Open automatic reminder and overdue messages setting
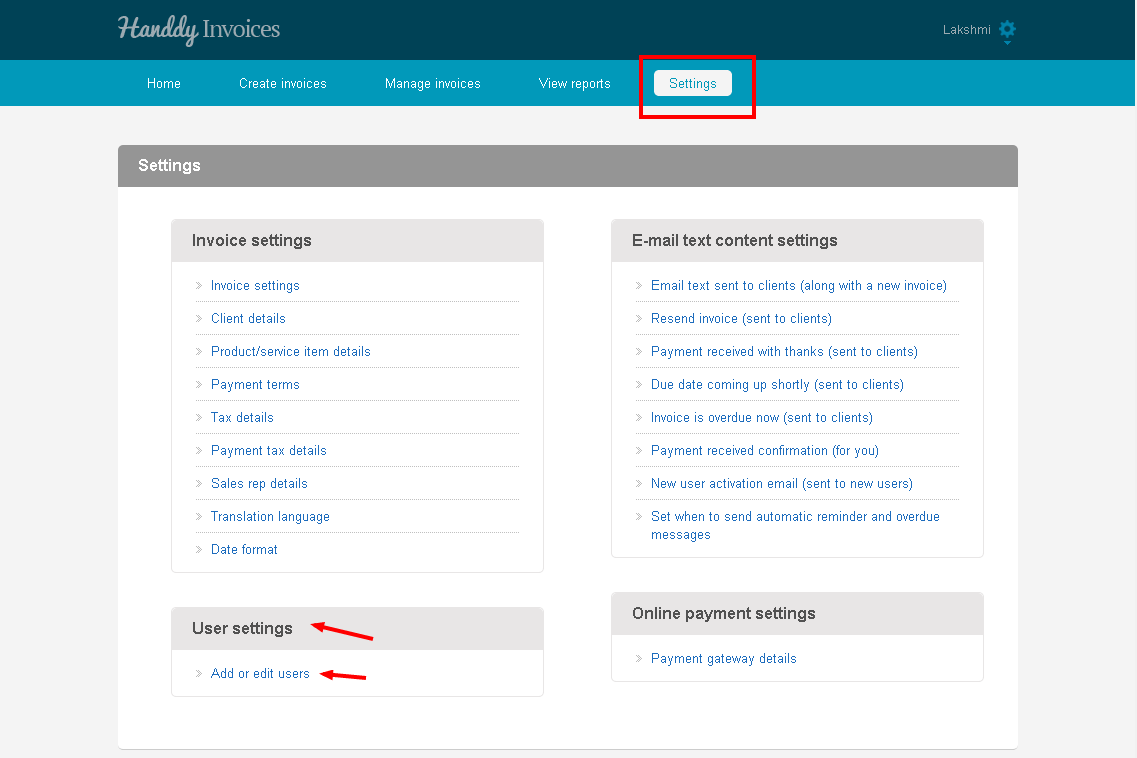 coord(795,526)
